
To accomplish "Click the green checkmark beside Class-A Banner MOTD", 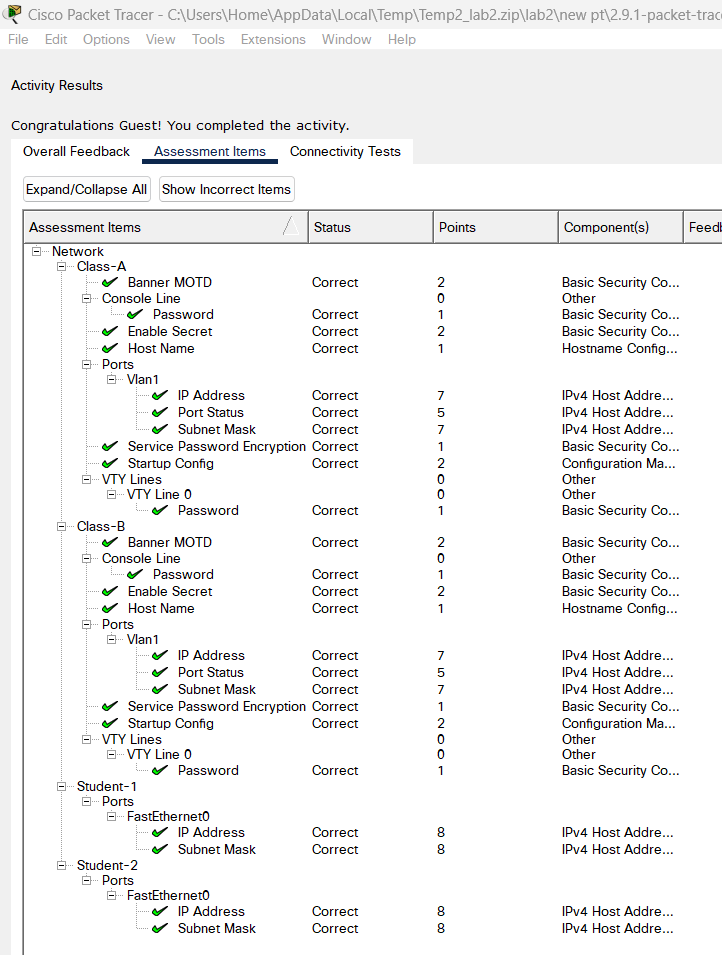I will click(x=110, y=282).
